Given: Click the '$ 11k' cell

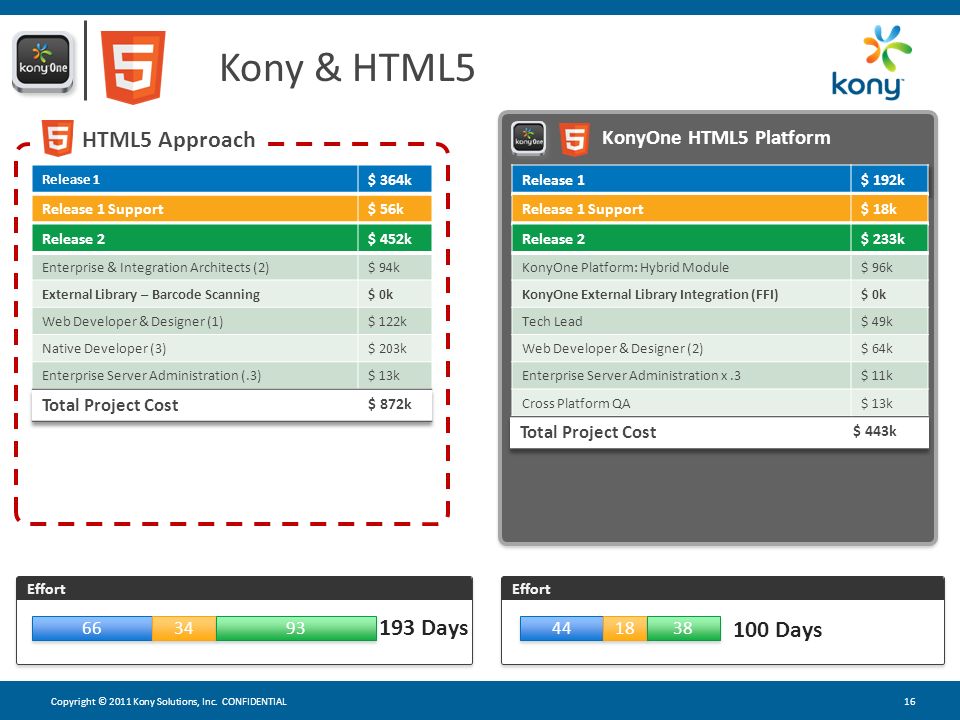Looking at the screenshot, I should [x=890, y=375].
